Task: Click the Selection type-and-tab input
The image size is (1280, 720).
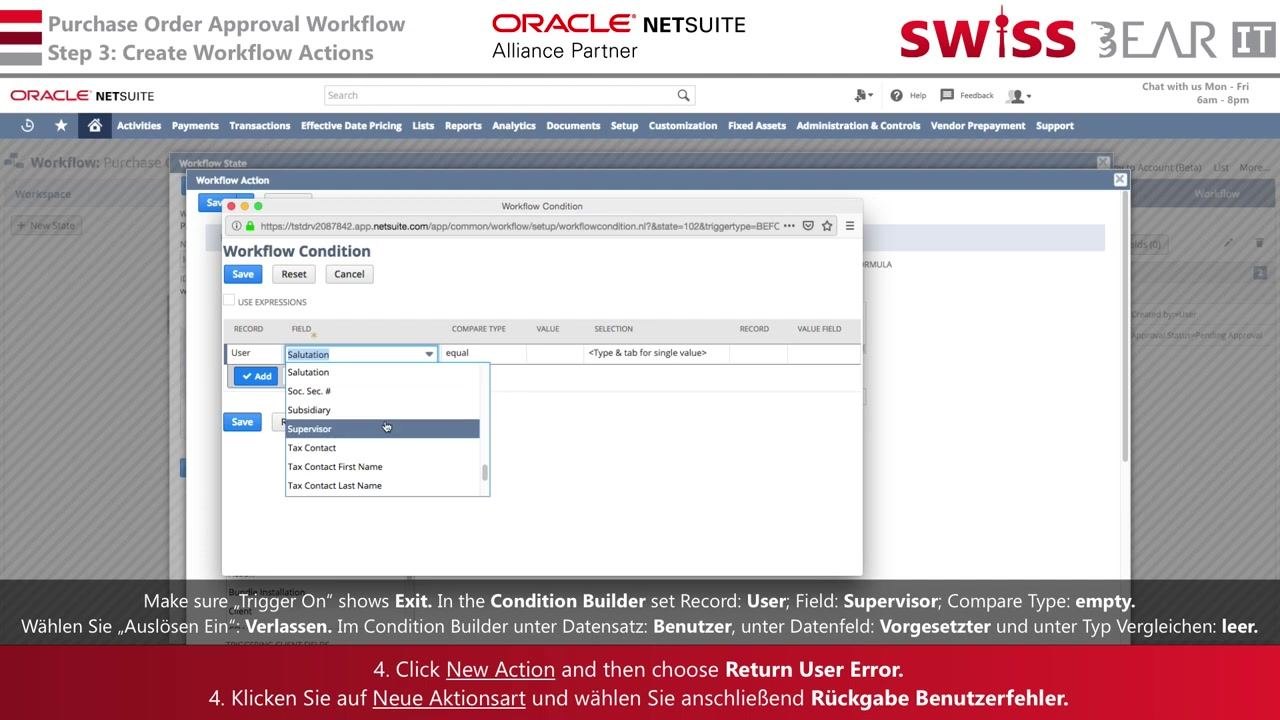Action: tap(657, 353)
